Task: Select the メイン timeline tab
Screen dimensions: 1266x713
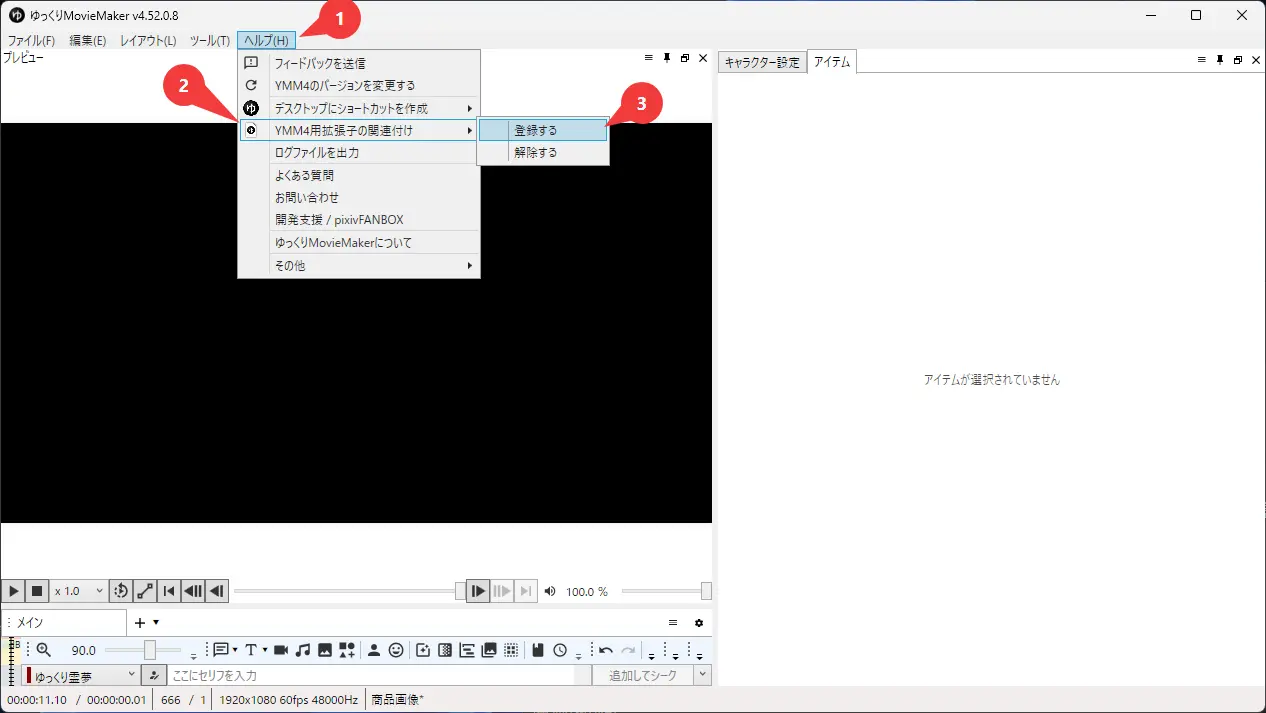Action: [x=64, y=622]
